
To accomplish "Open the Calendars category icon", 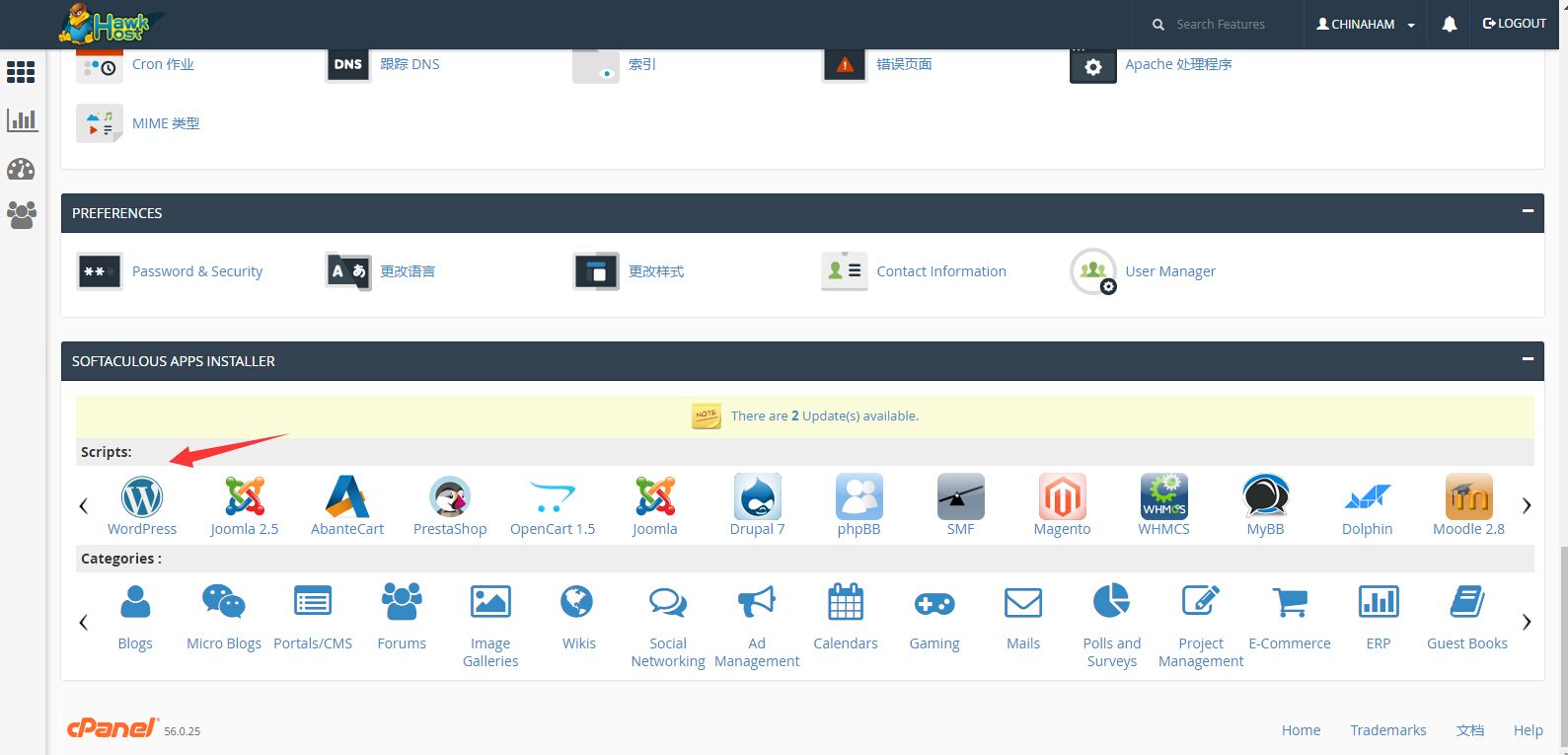I will pyautogui.click(x=846, y=601).
